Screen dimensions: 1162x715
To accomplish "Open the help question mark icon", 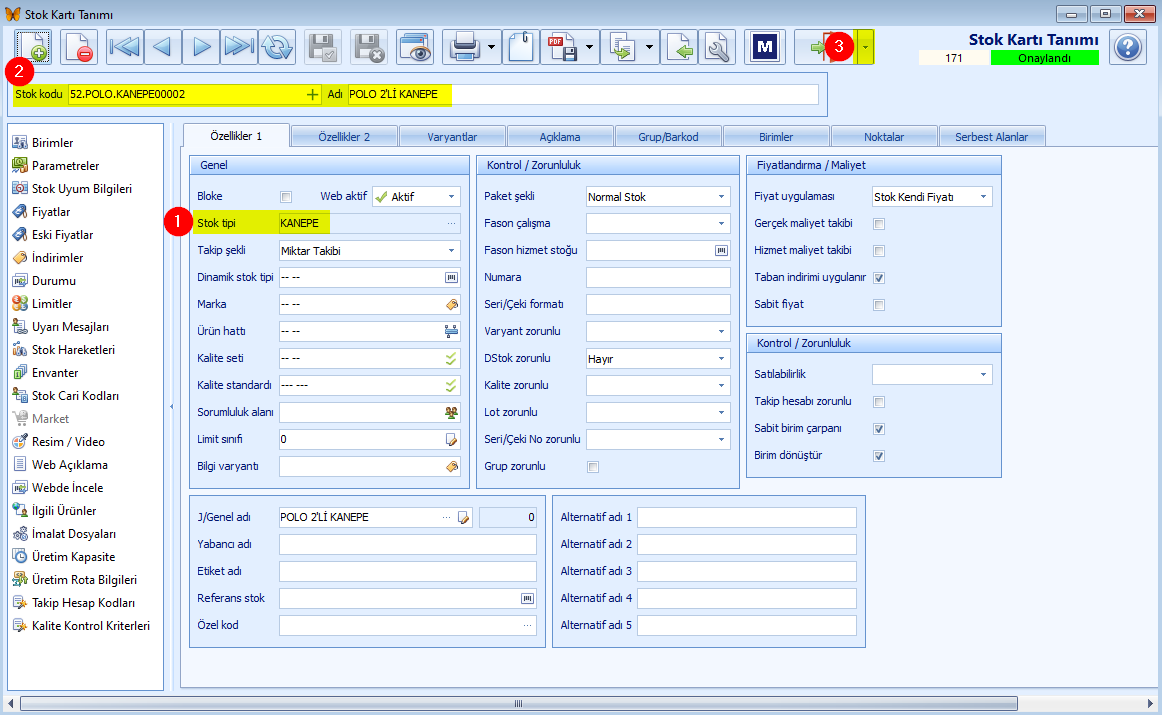I will (x=1128, y=48).
